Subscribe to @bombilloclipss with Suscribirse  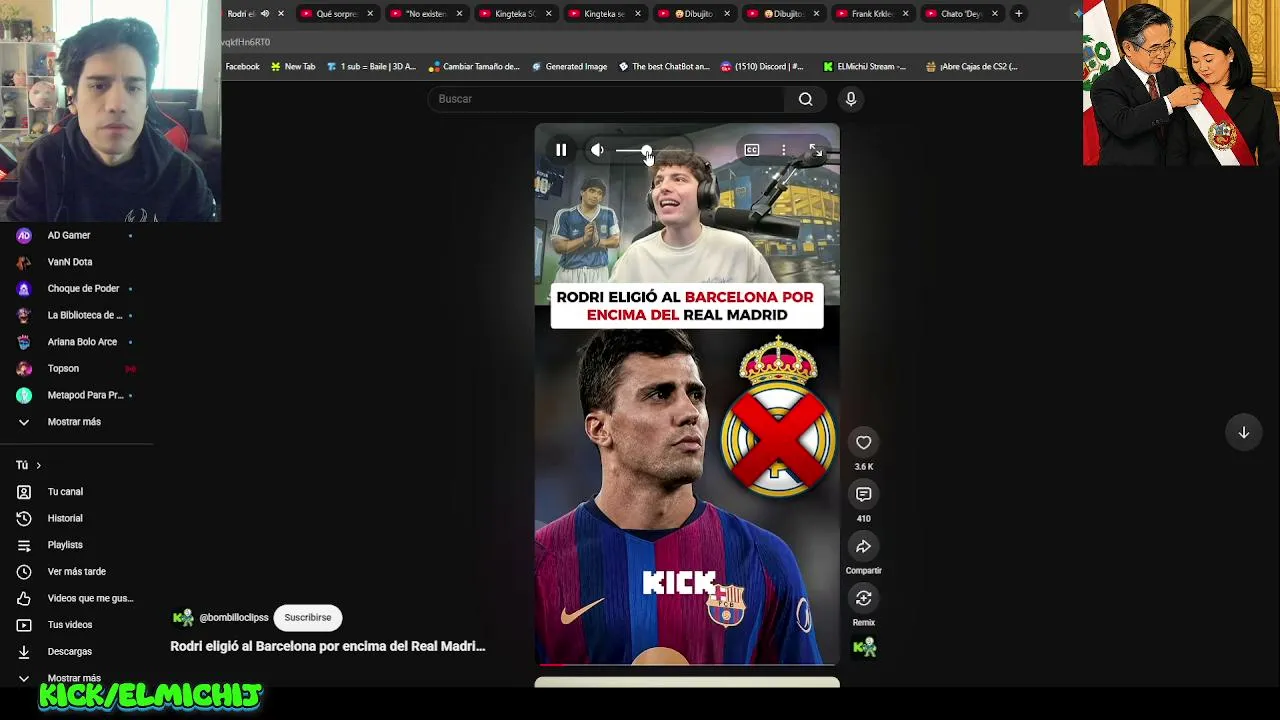(x=308, y=618)
